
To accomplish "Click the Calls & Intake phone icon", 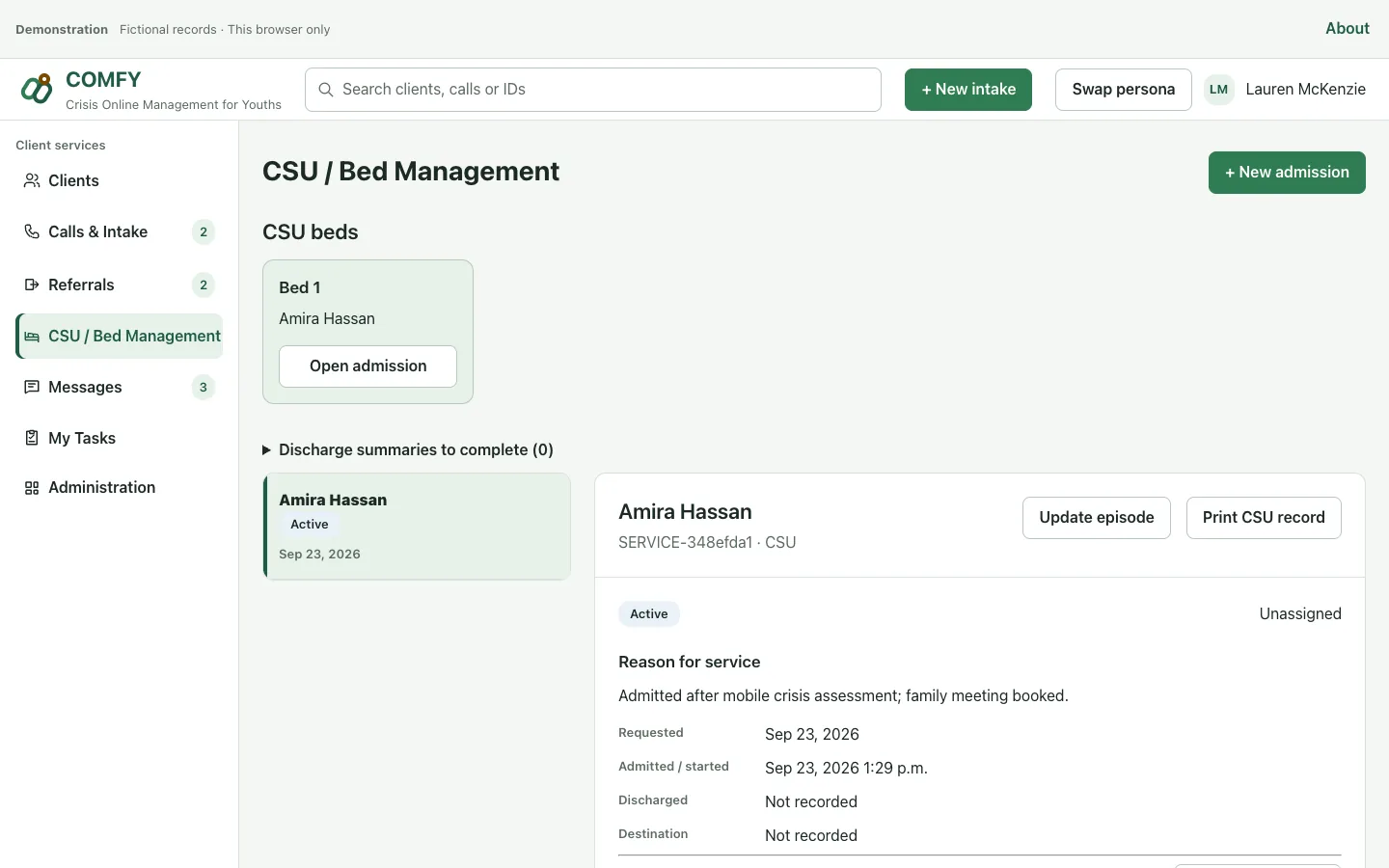I will tap(32, 231).
